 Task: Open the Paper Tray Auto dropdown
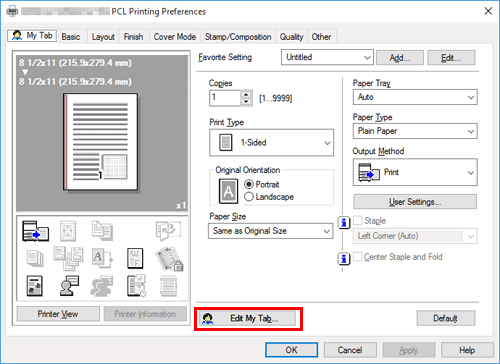tap(415, 97)
